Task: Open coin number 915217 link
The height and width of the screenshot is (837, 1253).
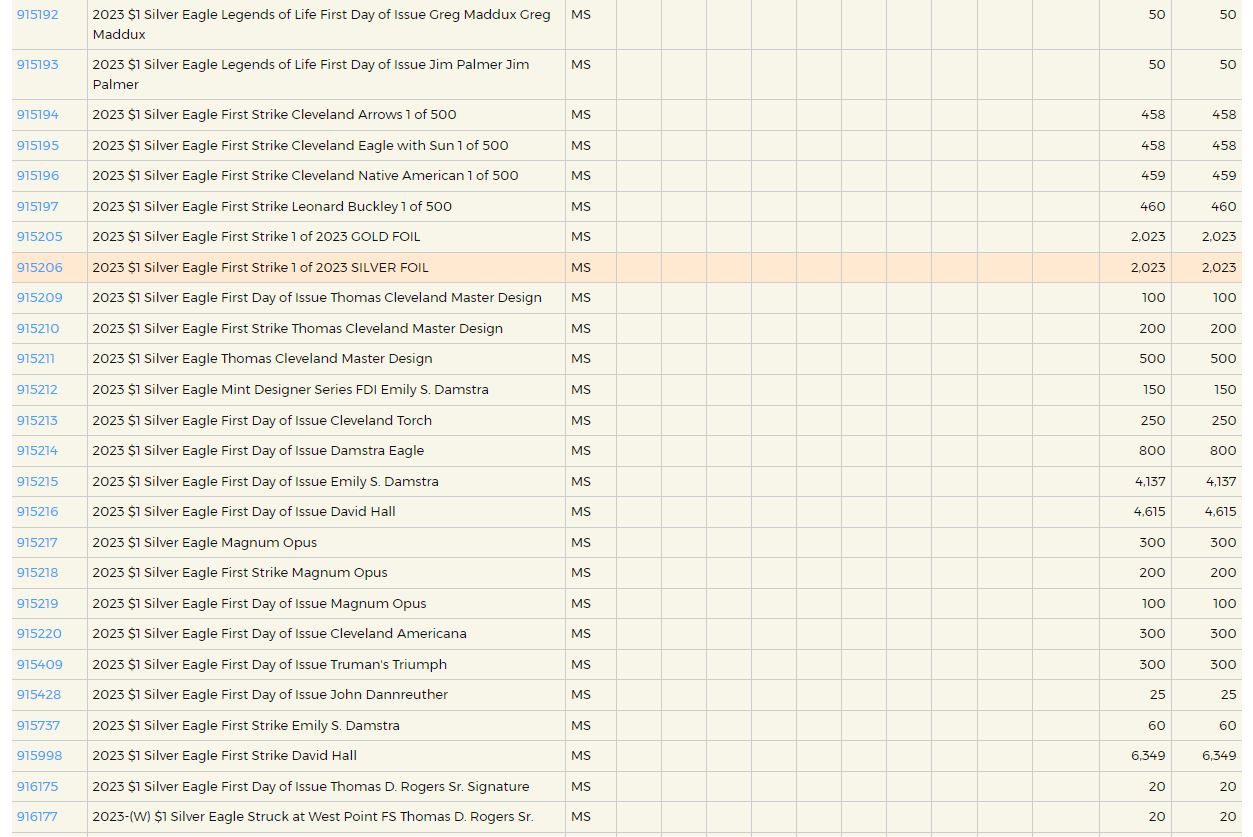Action: 37,543
